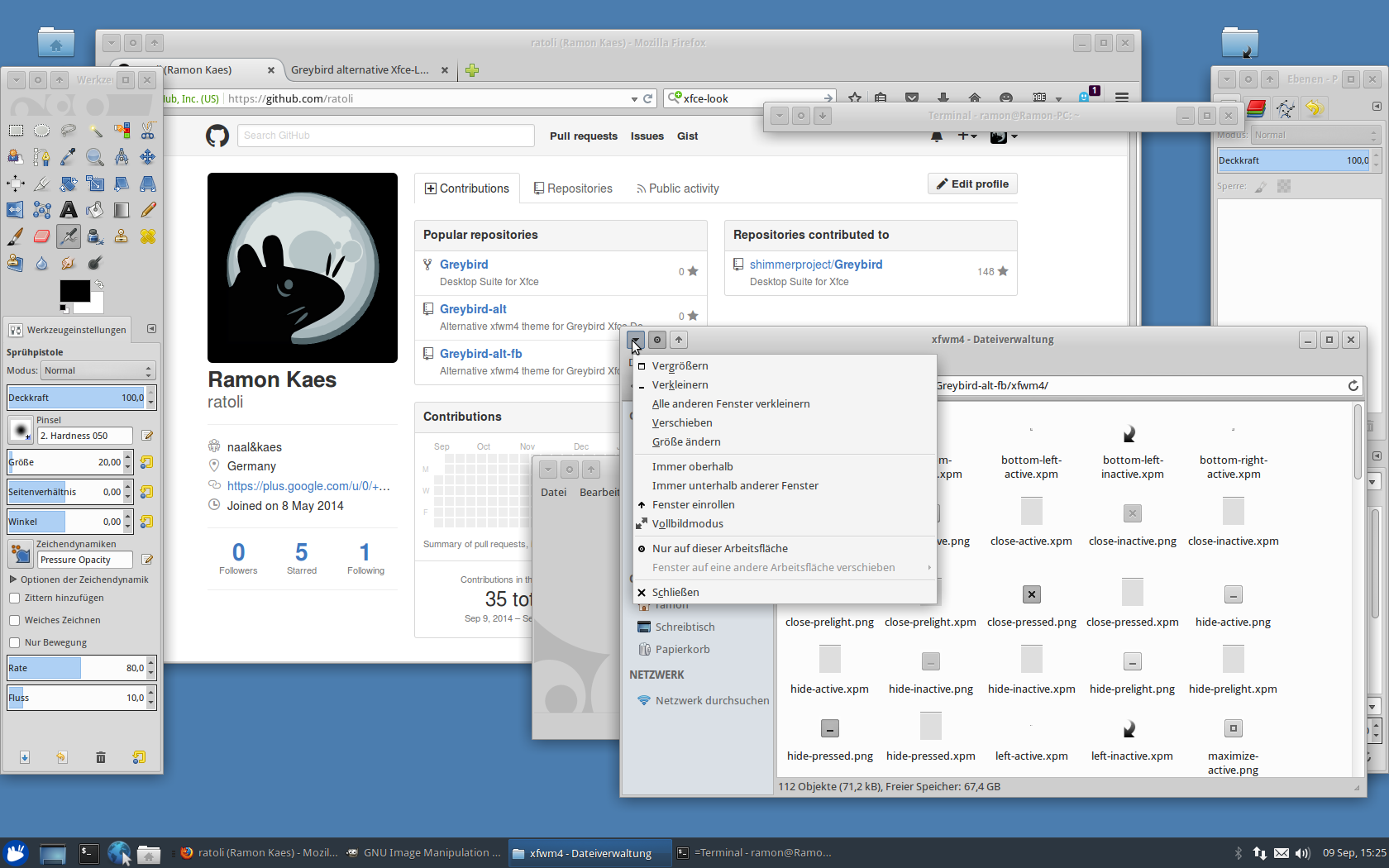Adjust Deckkraft slider in Ebenen panel
This screenshot has height=868, width=1389.
click(1294, 160)
